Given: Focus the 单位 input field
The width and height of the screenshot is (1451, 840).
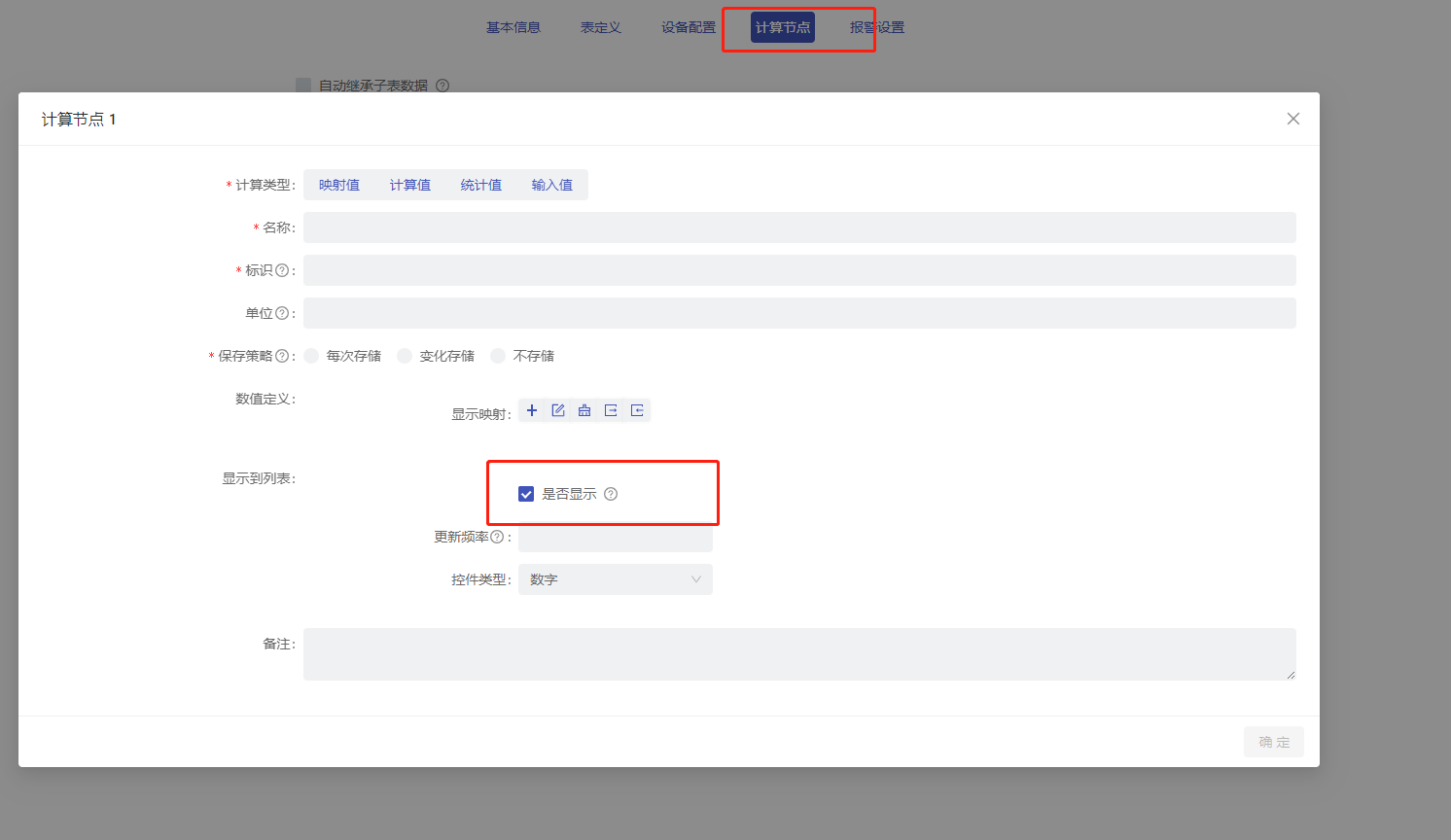Looking at the screenshot, I should coord(799,313).
